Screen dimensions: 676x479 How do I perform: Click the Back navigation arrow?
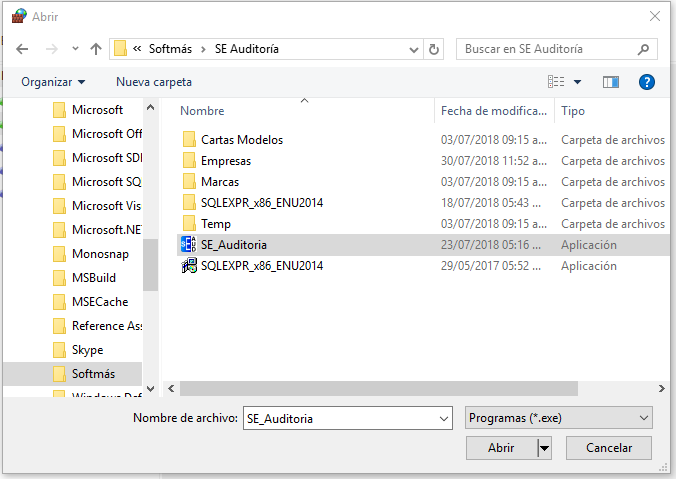22,49
